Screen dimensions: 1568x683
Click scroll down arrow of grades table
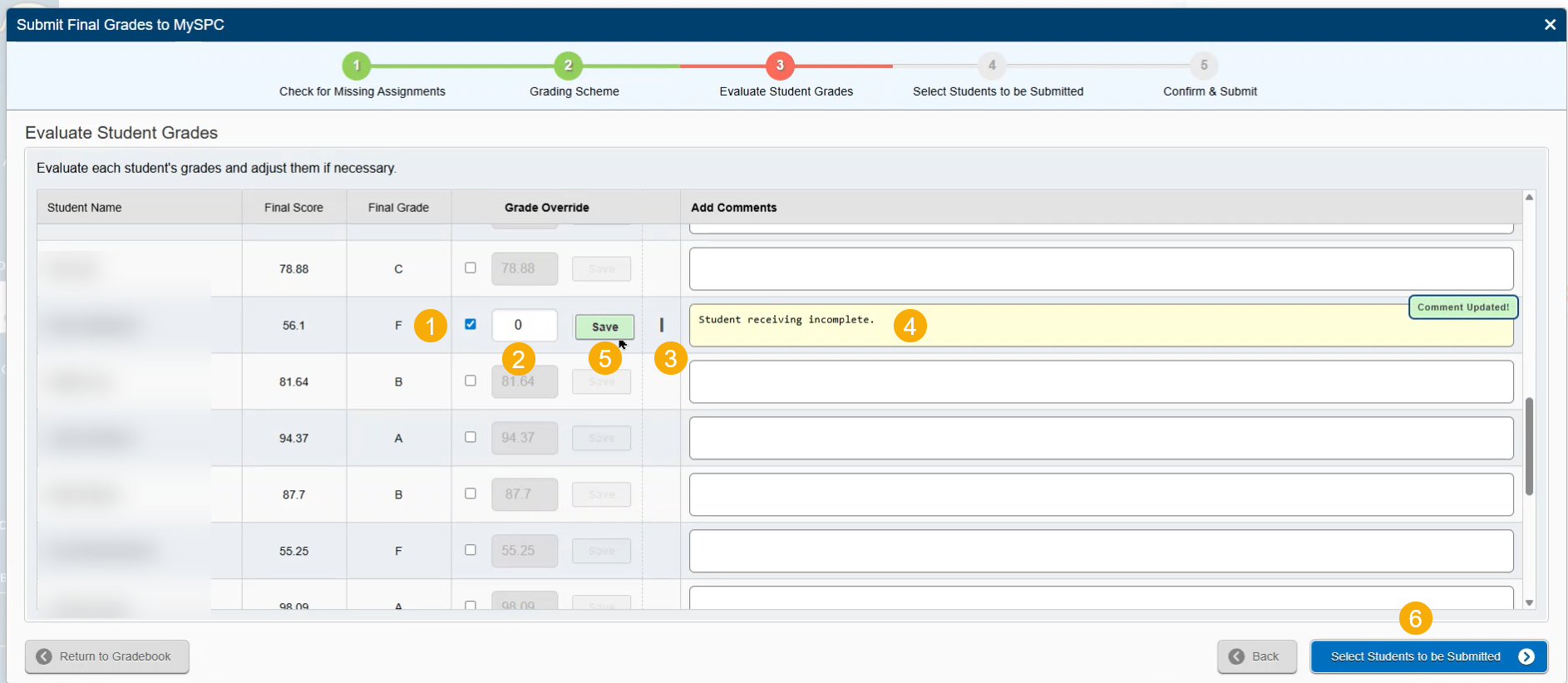click(x=1529, y=602)
